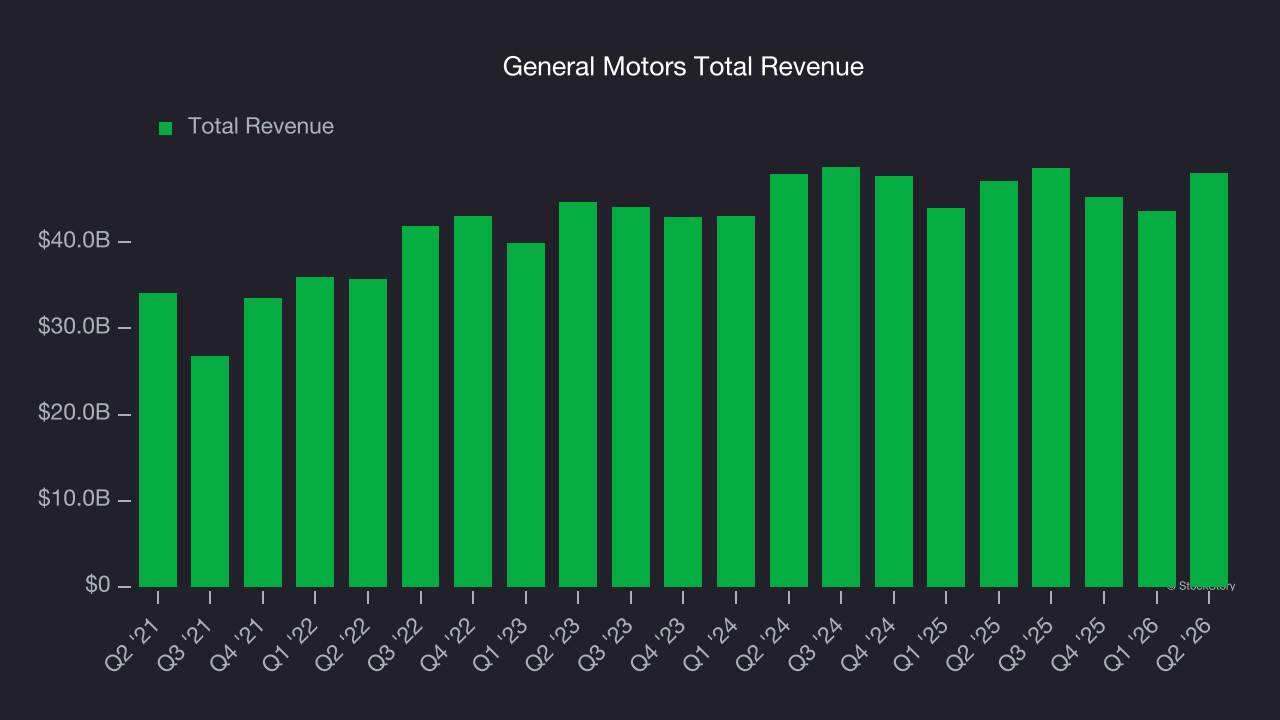Select the Q1 '25 revenue bar
The height and width of the screenshot is (720, 1280).
coord(946,397)
